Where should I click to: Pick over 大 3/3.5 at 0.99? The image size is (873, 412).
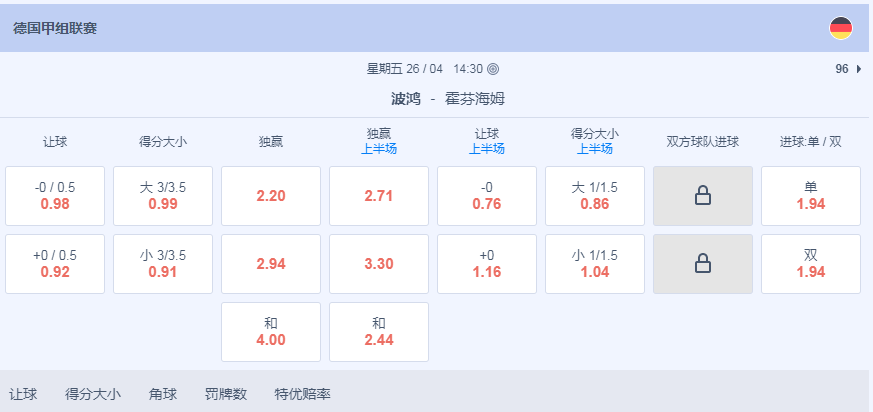click(163, 196)
